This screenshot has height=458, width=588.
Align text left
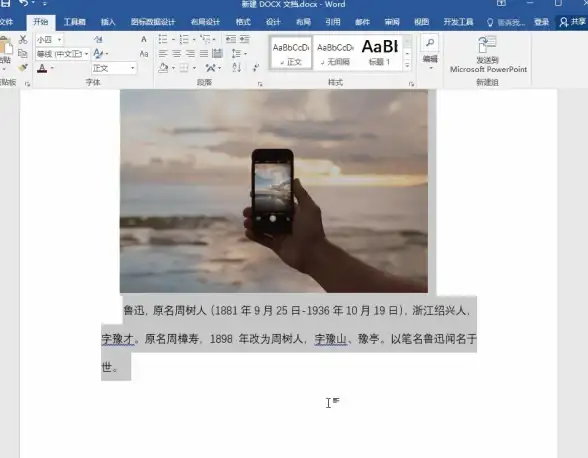[x=163, y=54]
